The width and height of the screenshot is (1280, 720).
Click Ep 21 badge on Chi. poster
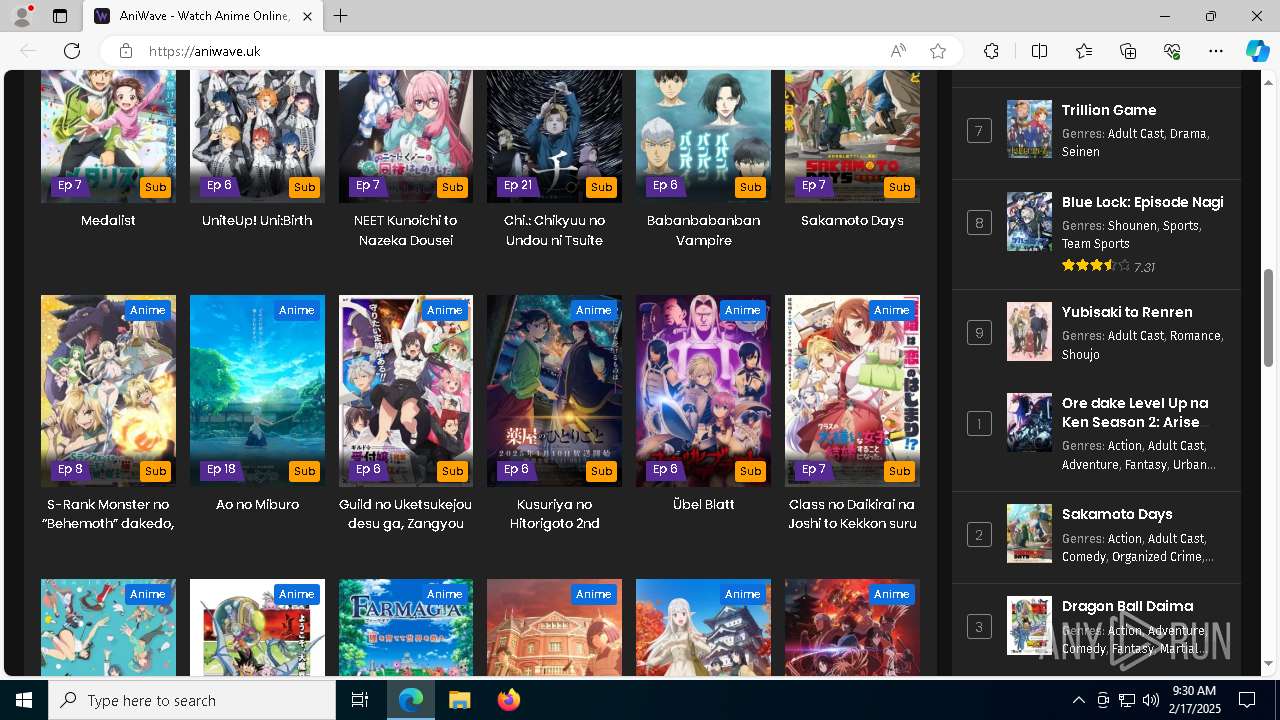(x=518, y=185)
